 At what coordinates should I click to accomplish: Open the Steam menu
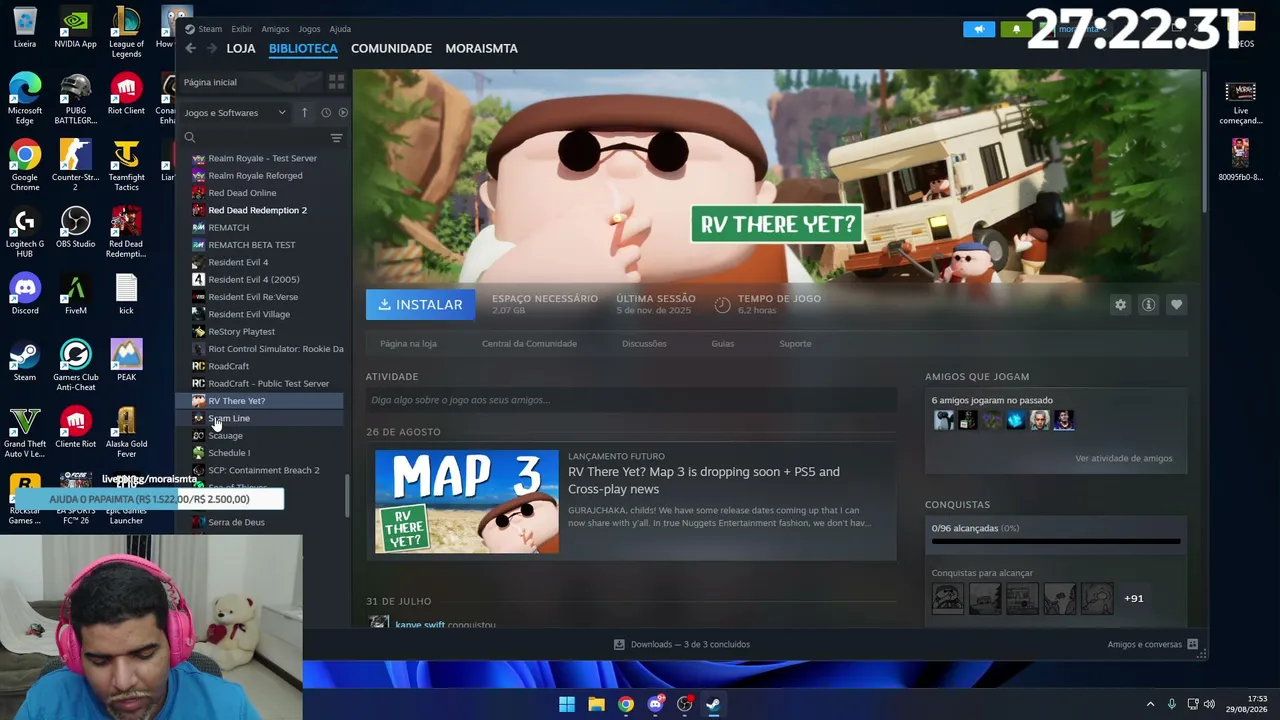(x=210, y=29)
